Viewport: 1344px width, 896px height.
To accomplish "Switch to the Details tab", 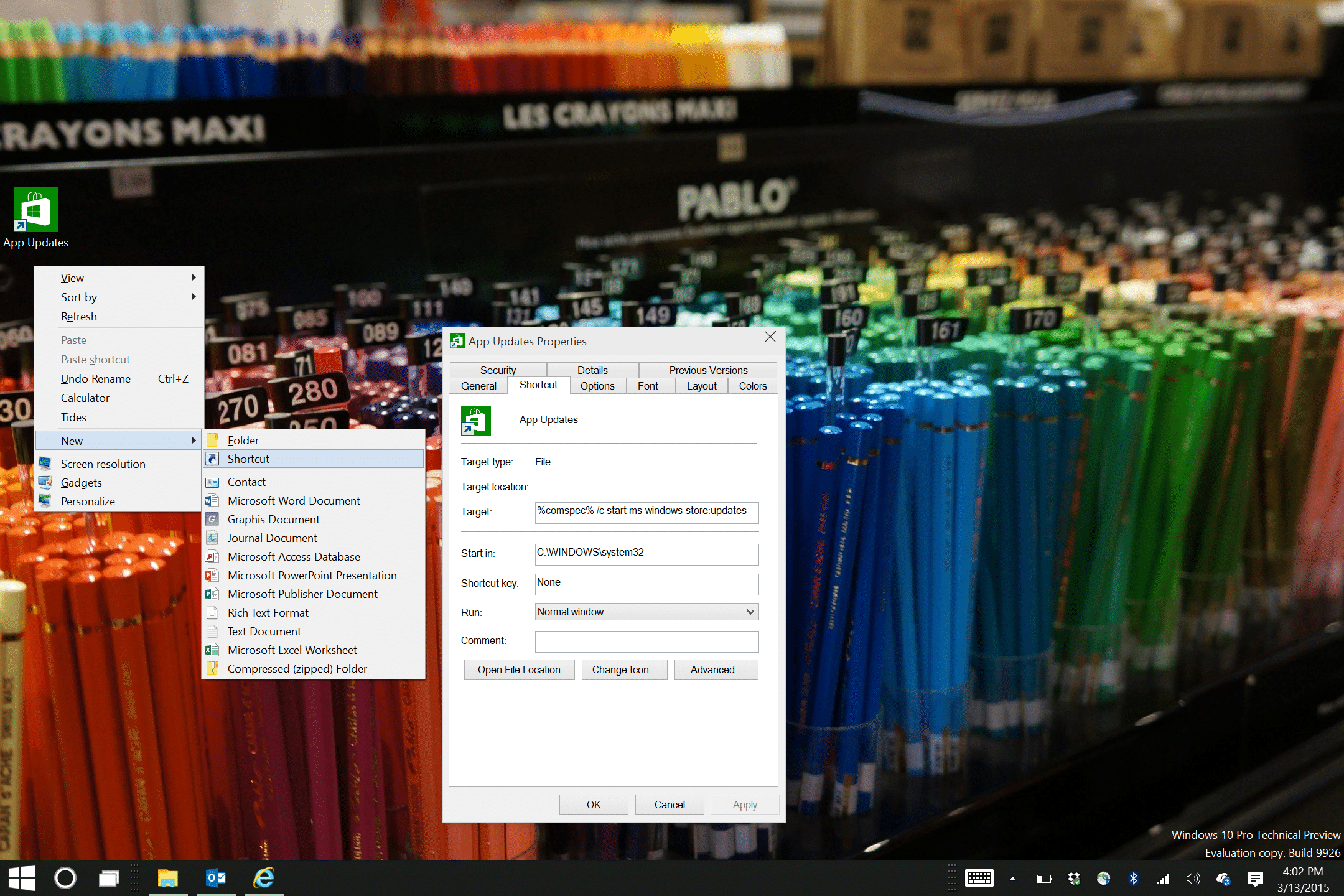I will click(x=592, y=370).
